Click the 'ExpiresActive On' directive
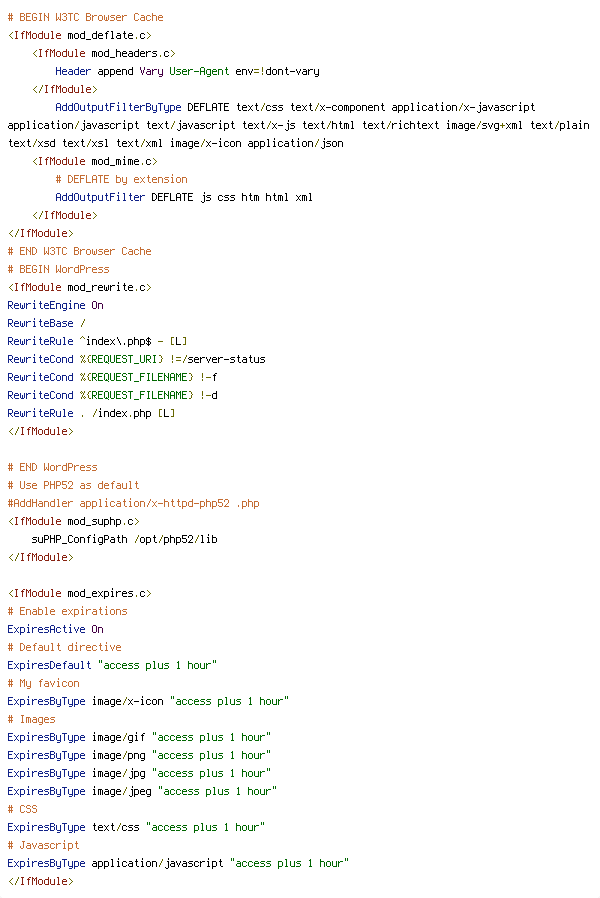This screenshot has width=600, height=898. (56, 629)
